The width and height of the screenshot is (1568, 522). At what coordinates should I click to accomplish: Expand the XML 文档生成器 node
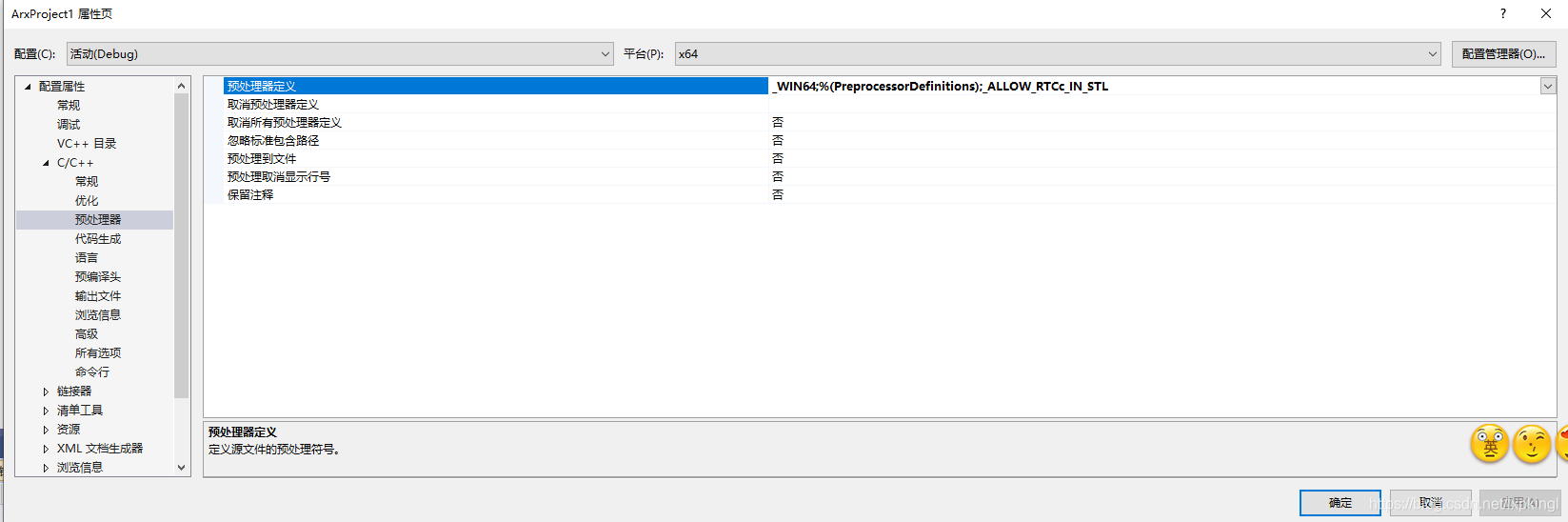(46, 449)
